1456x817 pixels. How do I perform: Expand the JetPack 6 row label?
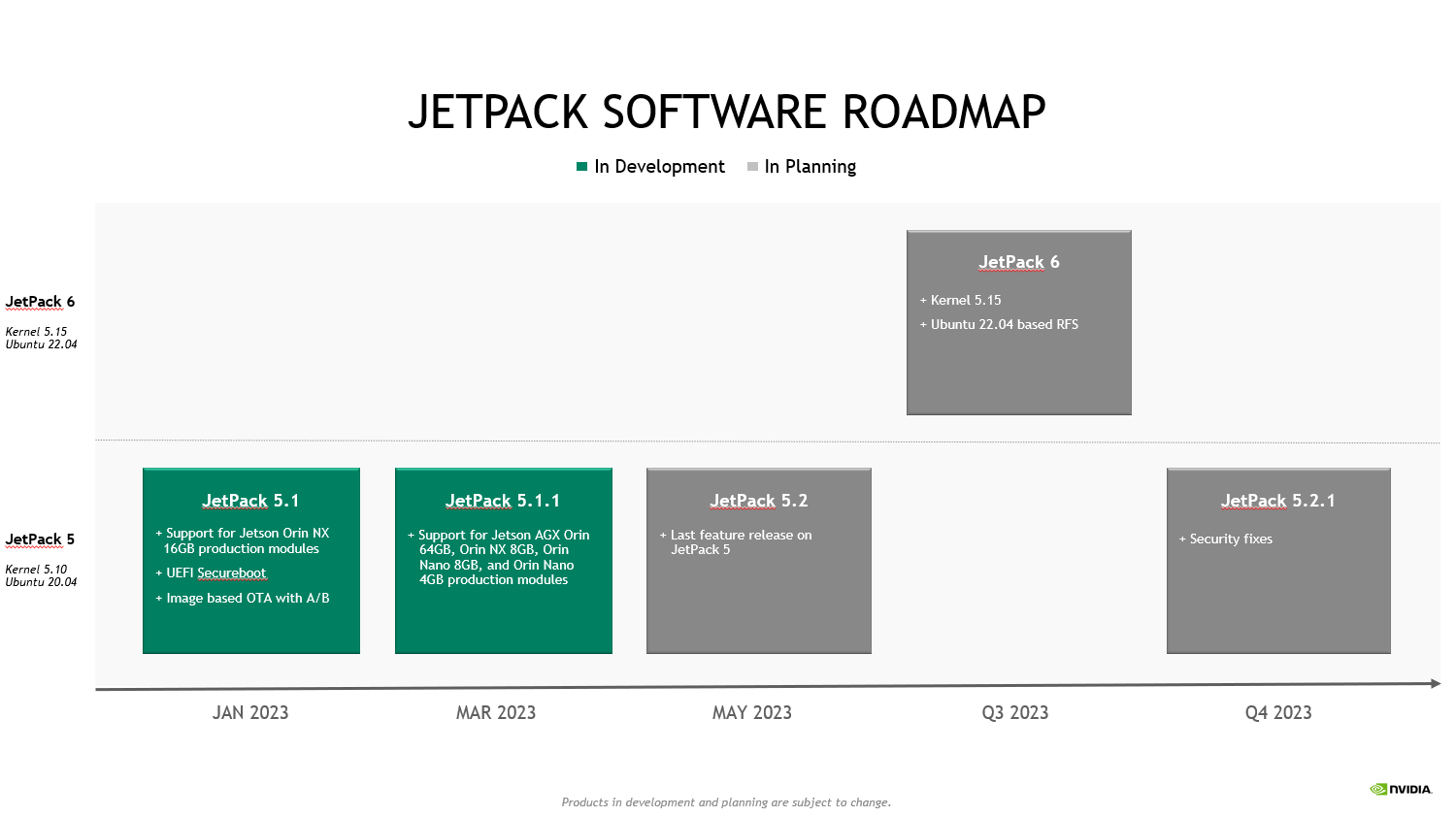click(38, 302)
